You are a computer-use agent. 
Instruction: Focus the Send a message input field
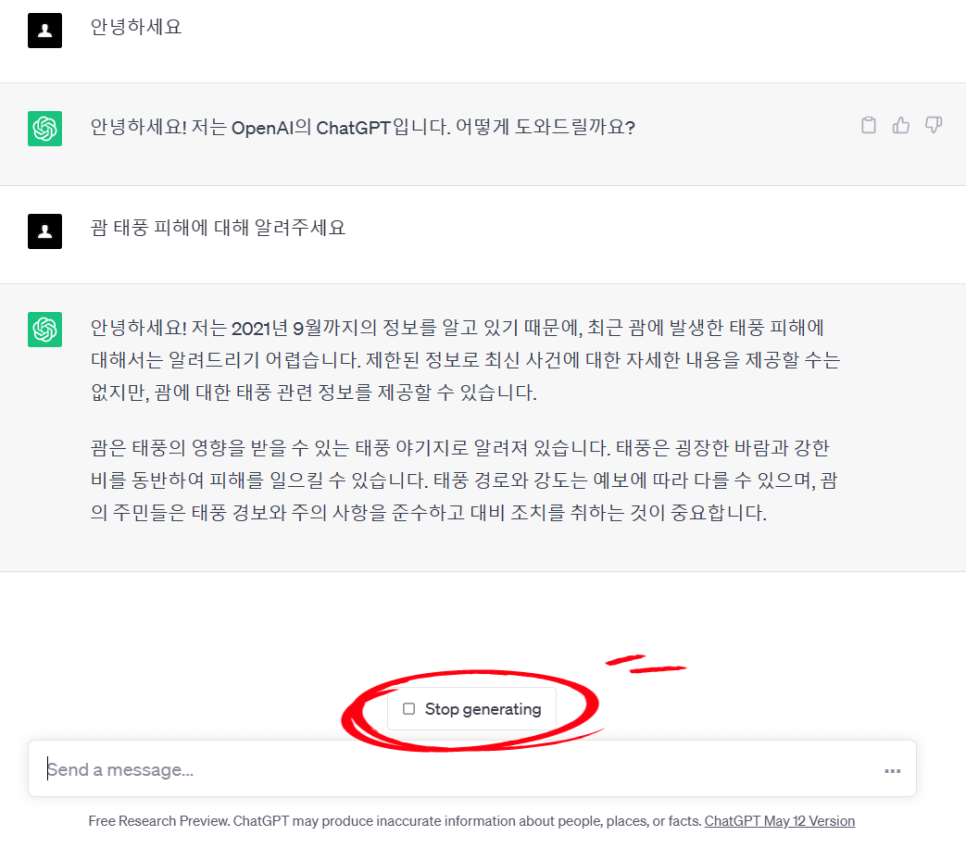472,769
